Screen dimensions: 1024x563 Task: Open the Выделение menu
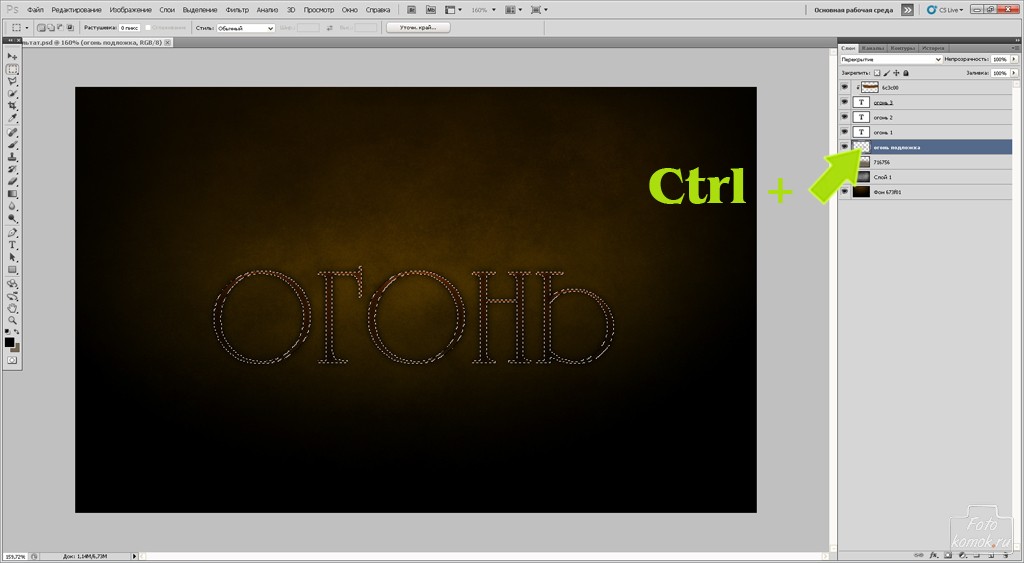click(200, 10)
